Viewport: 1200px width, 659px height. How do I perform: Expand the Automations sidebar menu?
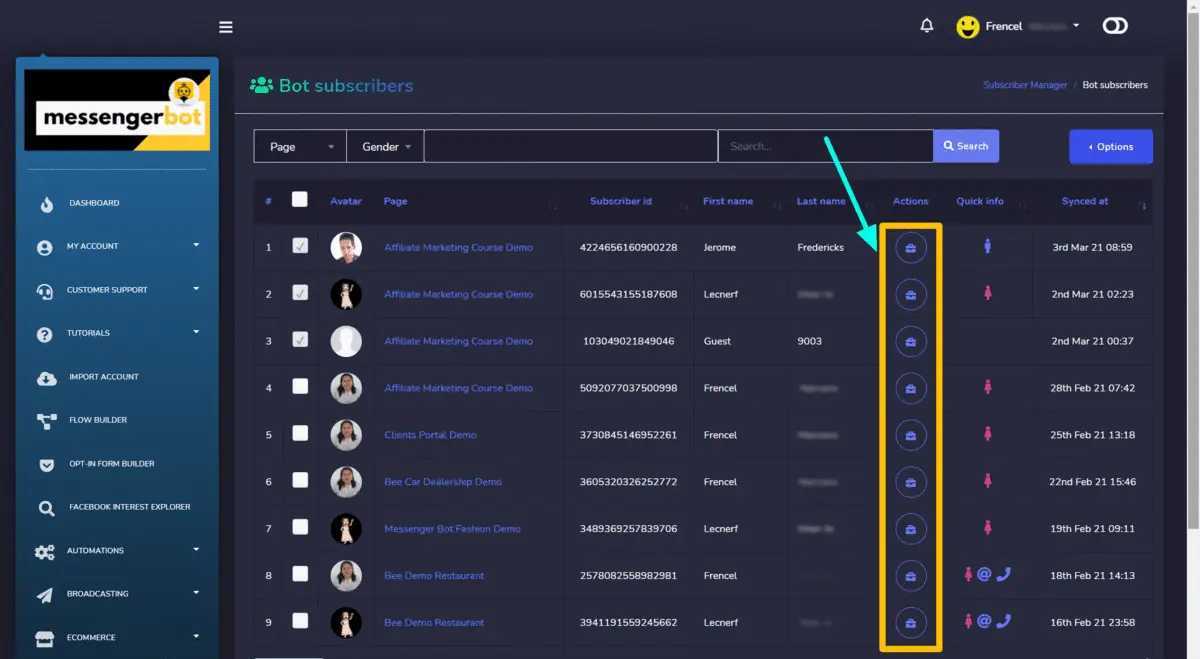click(117, 551)
